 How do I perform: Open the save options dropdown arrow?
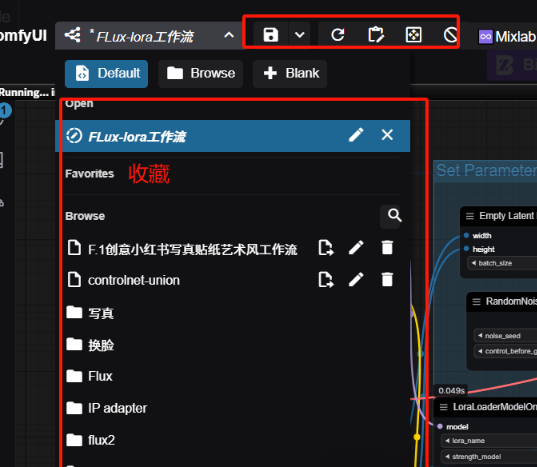point(300,35)
